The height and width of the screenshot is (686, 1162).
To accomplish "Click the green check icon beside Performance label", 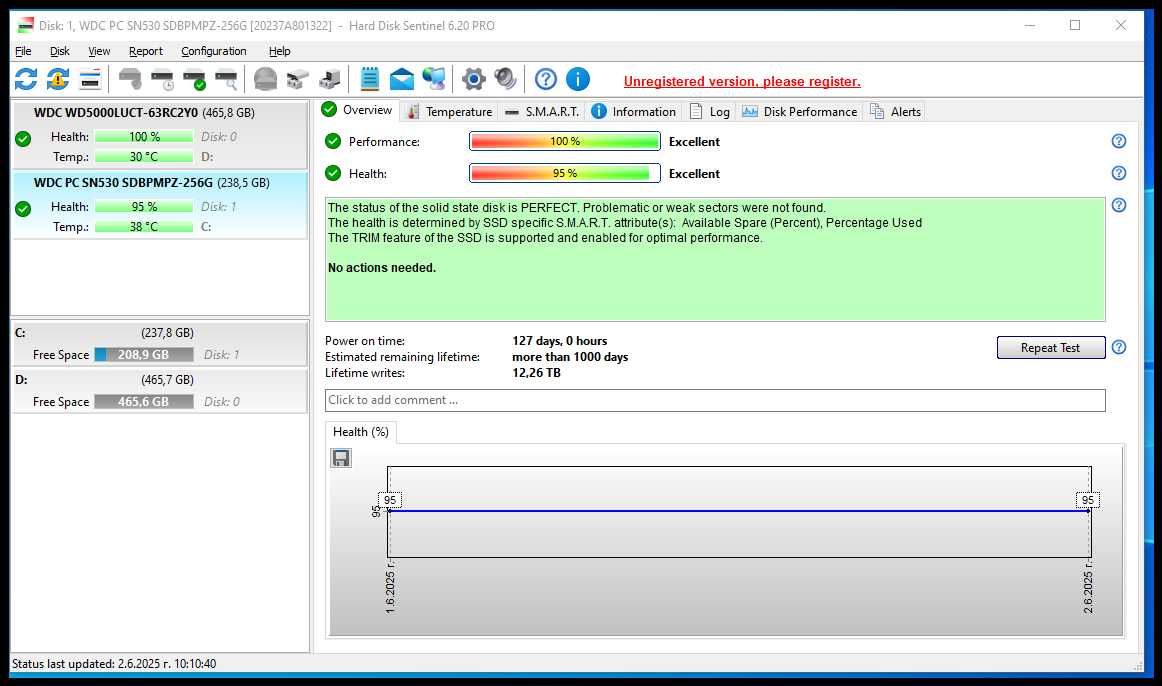I will point(333,141).
